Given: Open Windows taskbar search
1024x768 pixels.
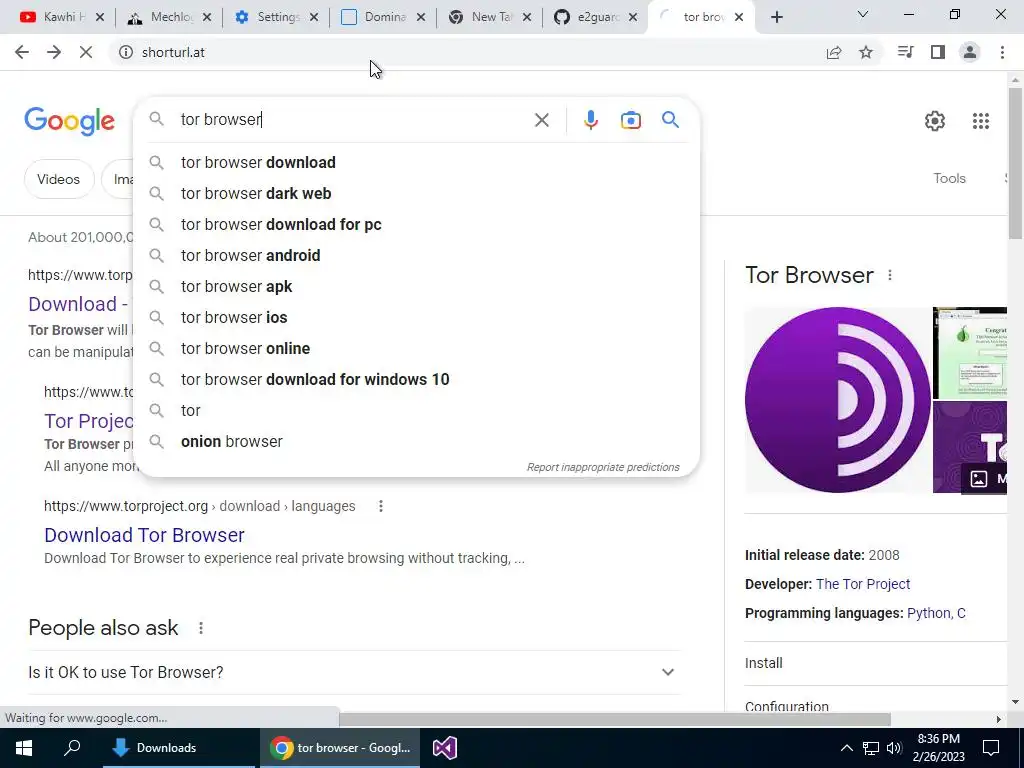Looking at the screenshot, I should [72, 748].
